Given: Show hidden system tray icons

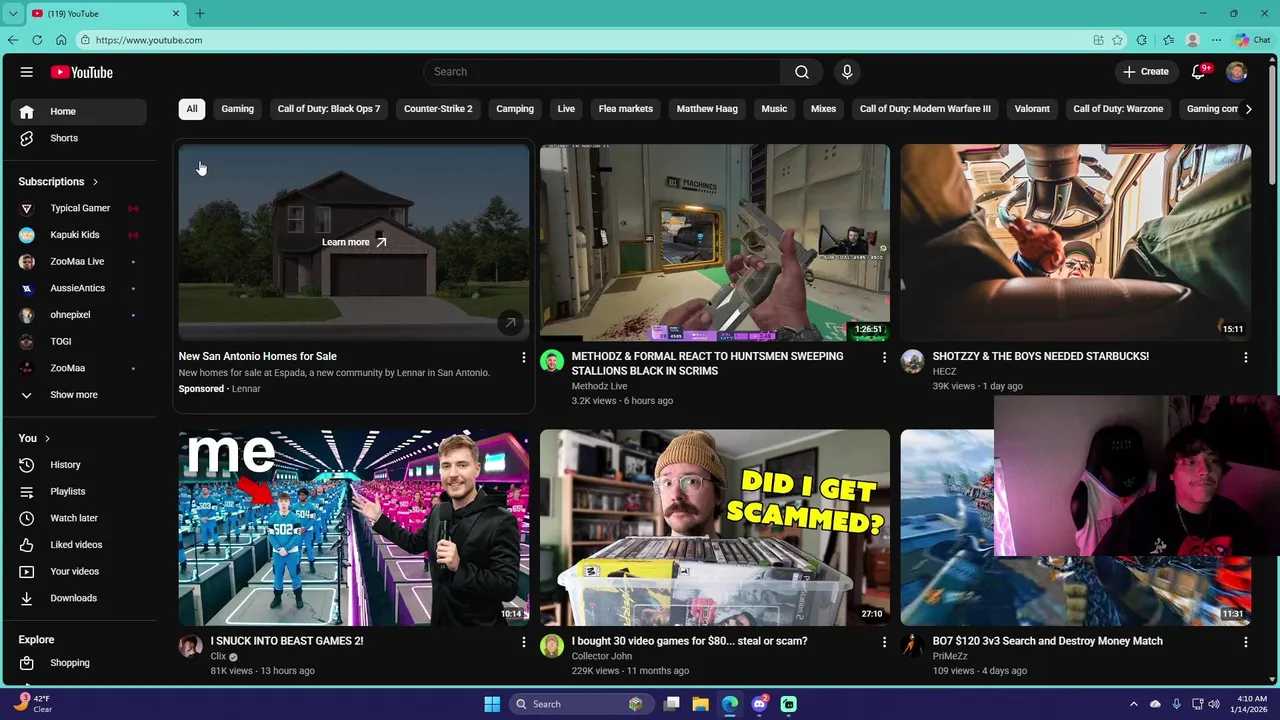Looking at the screenshot, I should [x=1133, y=704].
